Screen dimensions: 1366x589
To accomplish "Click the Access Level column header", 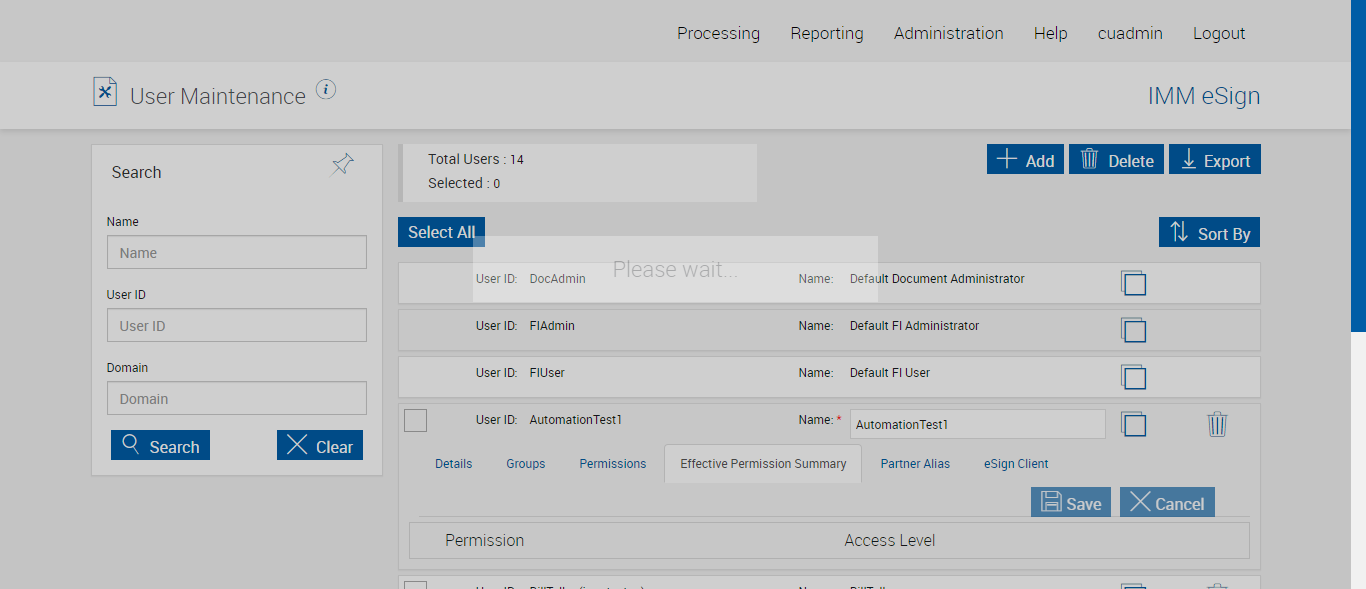I will pos(890,540).
